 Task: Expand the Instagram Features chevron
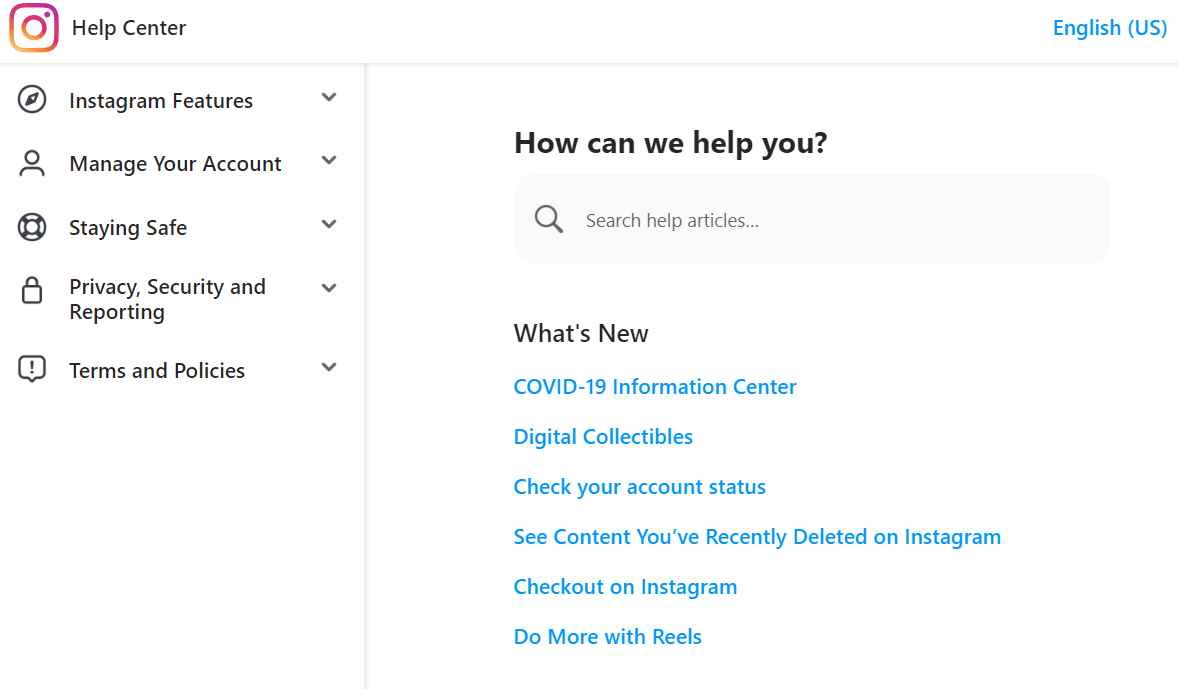click(328, 97)
